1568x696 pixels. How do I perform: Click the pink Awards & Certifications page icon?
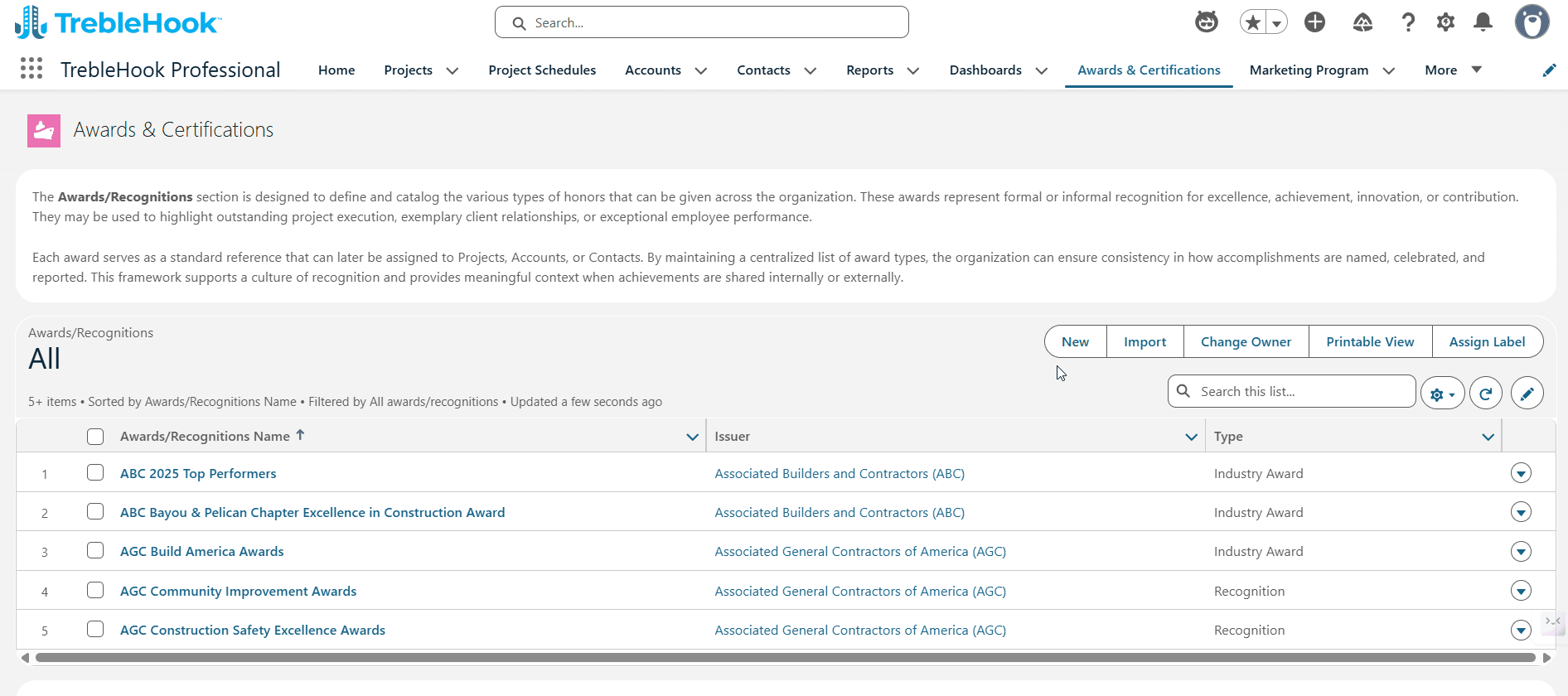click(44, 130)
